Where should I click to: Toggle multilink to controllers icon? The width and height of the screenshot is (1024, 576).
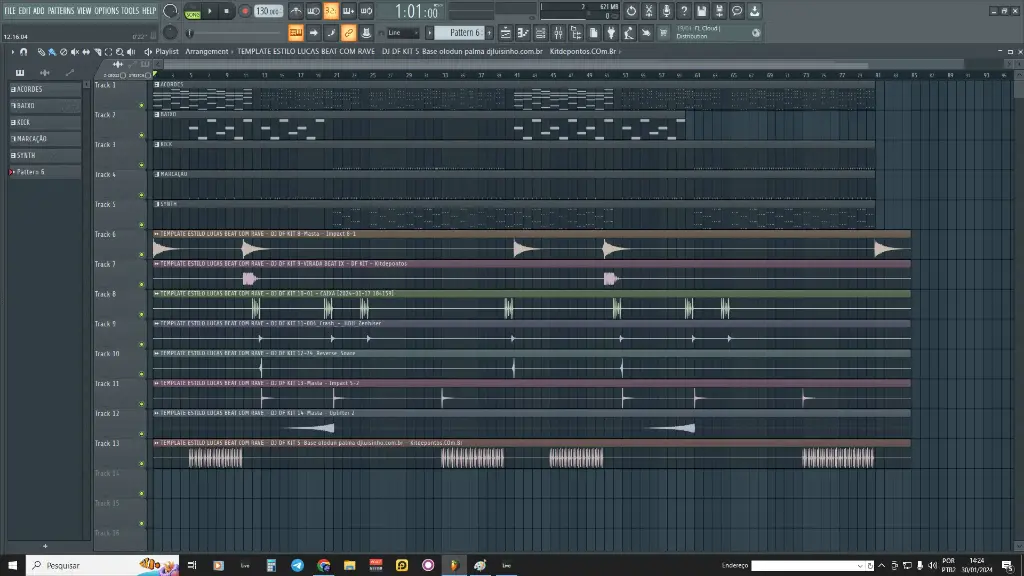pos(349,33)
